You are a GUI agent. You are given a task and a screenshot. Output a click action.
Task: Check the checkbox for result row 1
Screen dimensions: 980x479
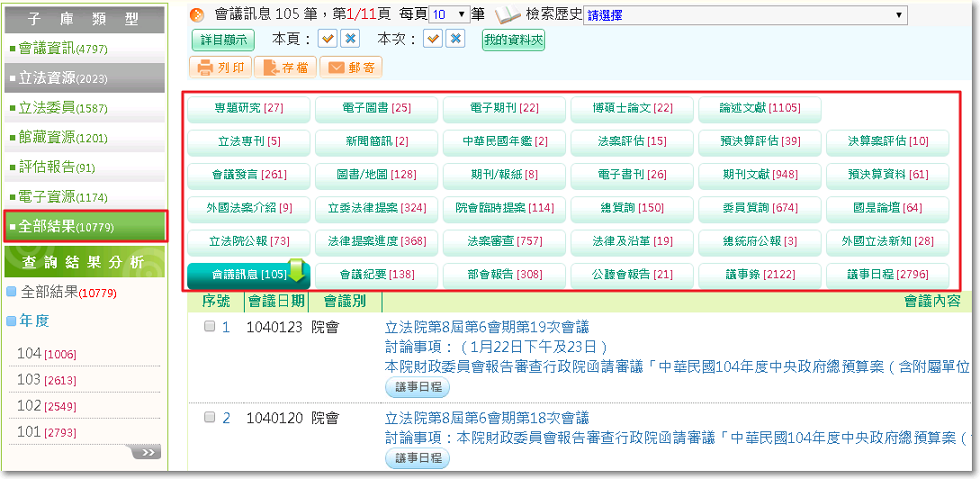click(x=210, y=326)
